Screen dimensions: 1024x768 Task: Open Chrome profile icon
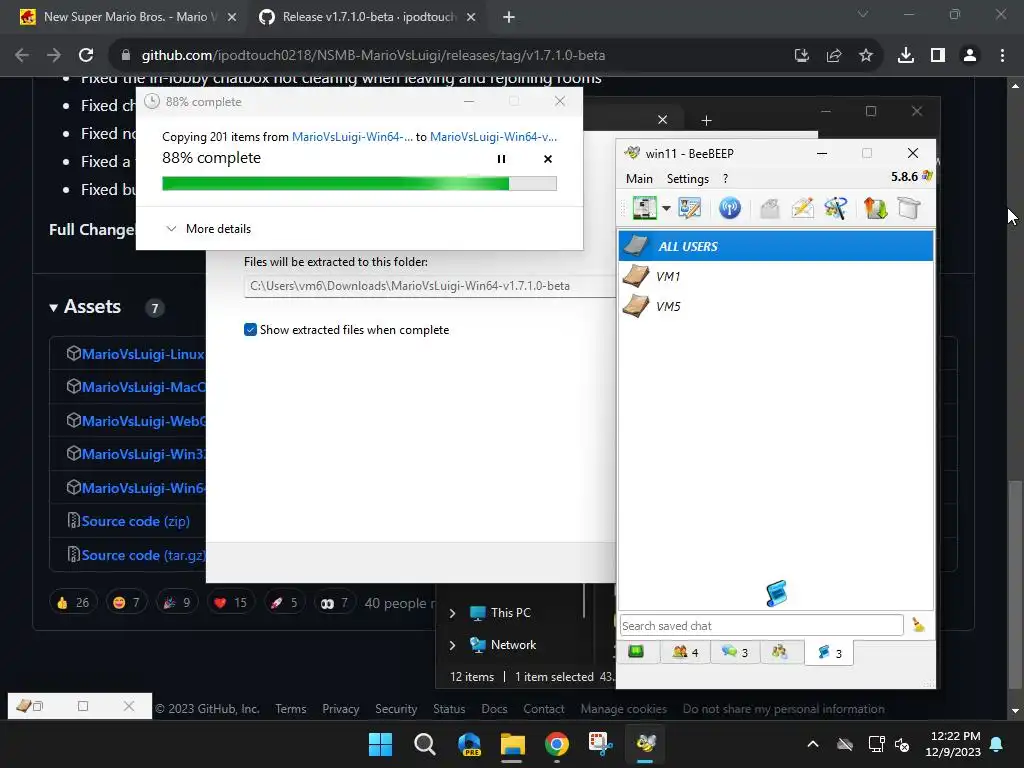[970, 56]
